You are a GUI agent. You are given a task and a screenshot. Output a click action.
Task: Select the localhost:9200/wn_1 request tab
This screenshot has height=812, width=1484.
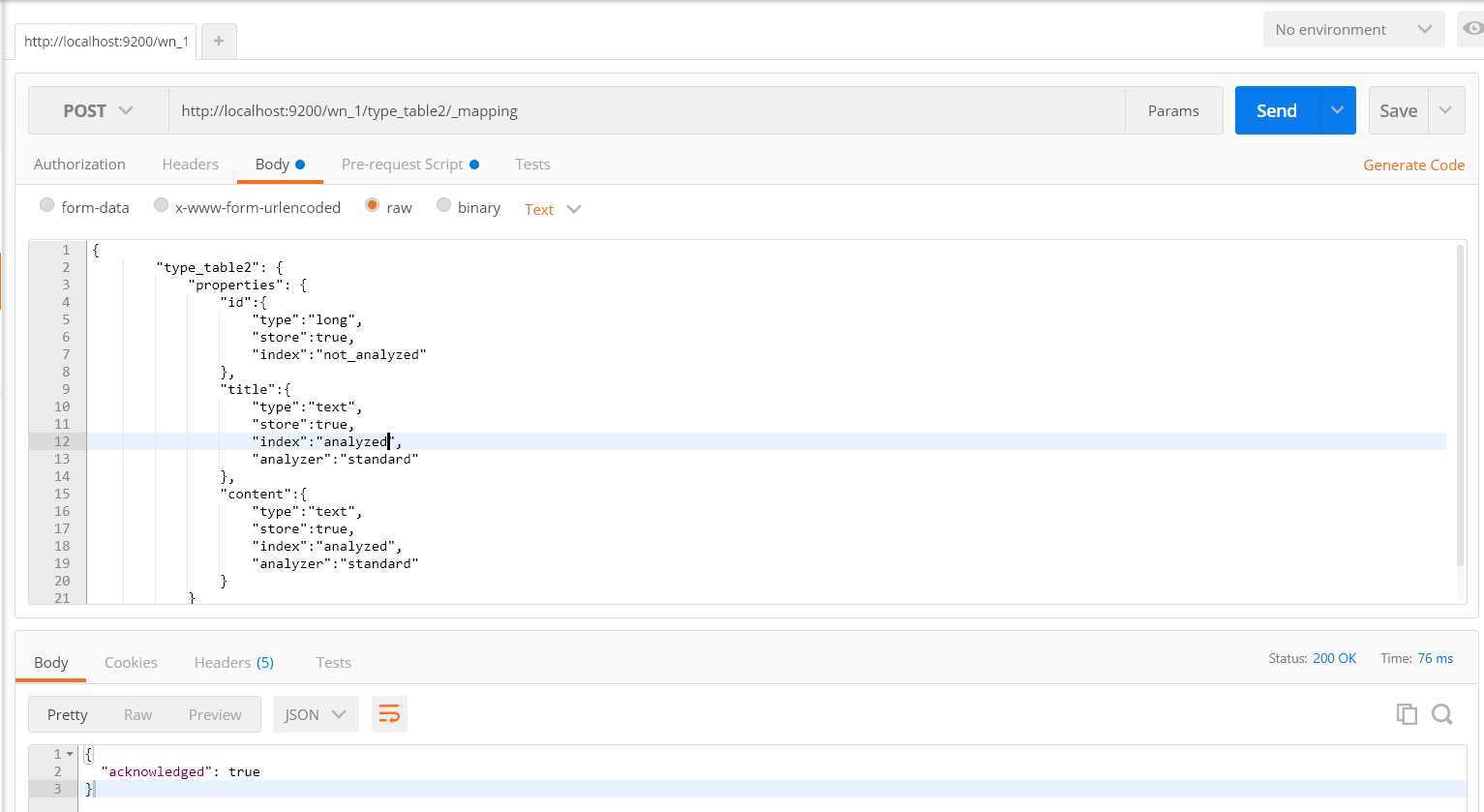tap(106, 41)
